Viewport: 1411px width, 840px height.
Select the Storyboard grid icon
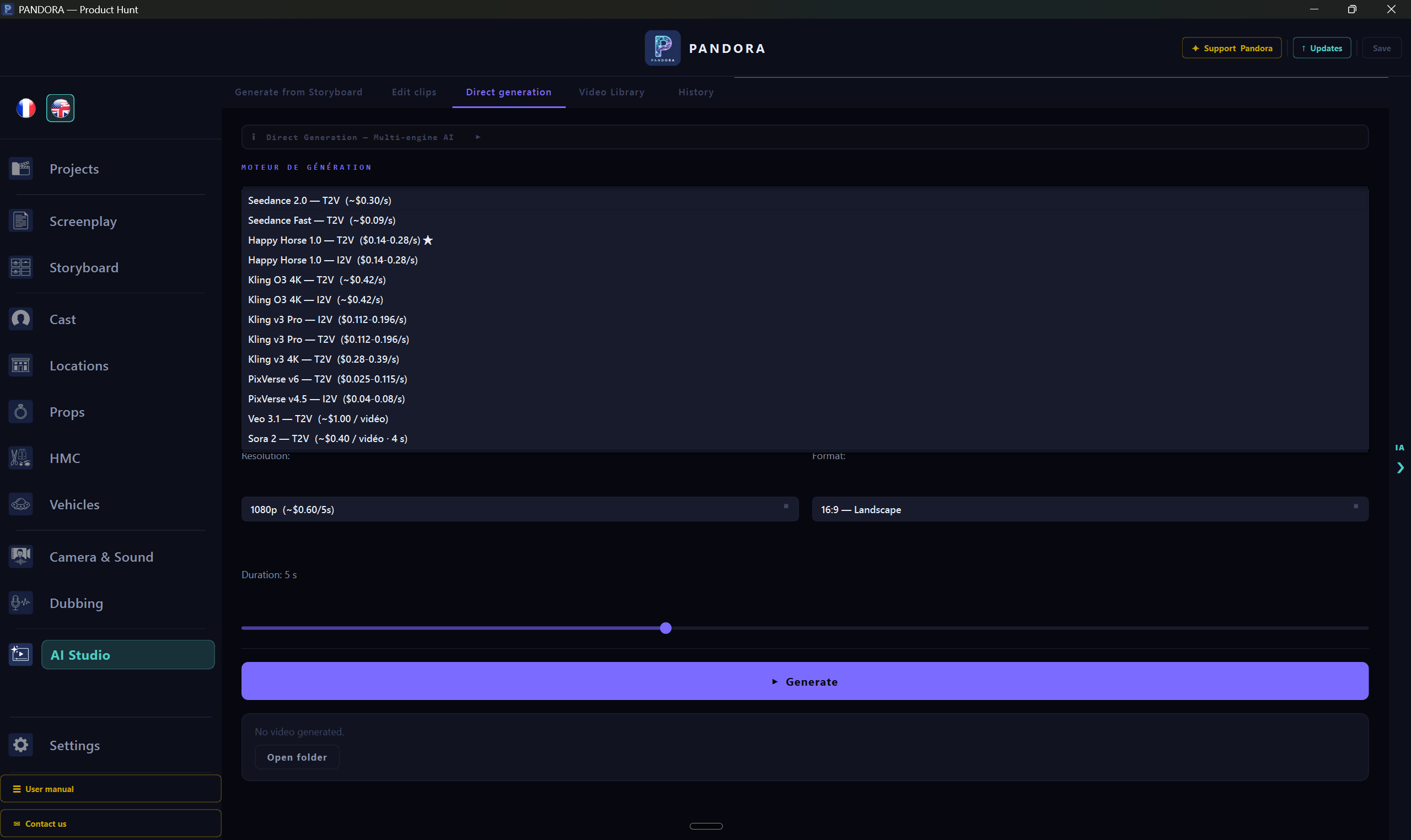tap(21, 267)
